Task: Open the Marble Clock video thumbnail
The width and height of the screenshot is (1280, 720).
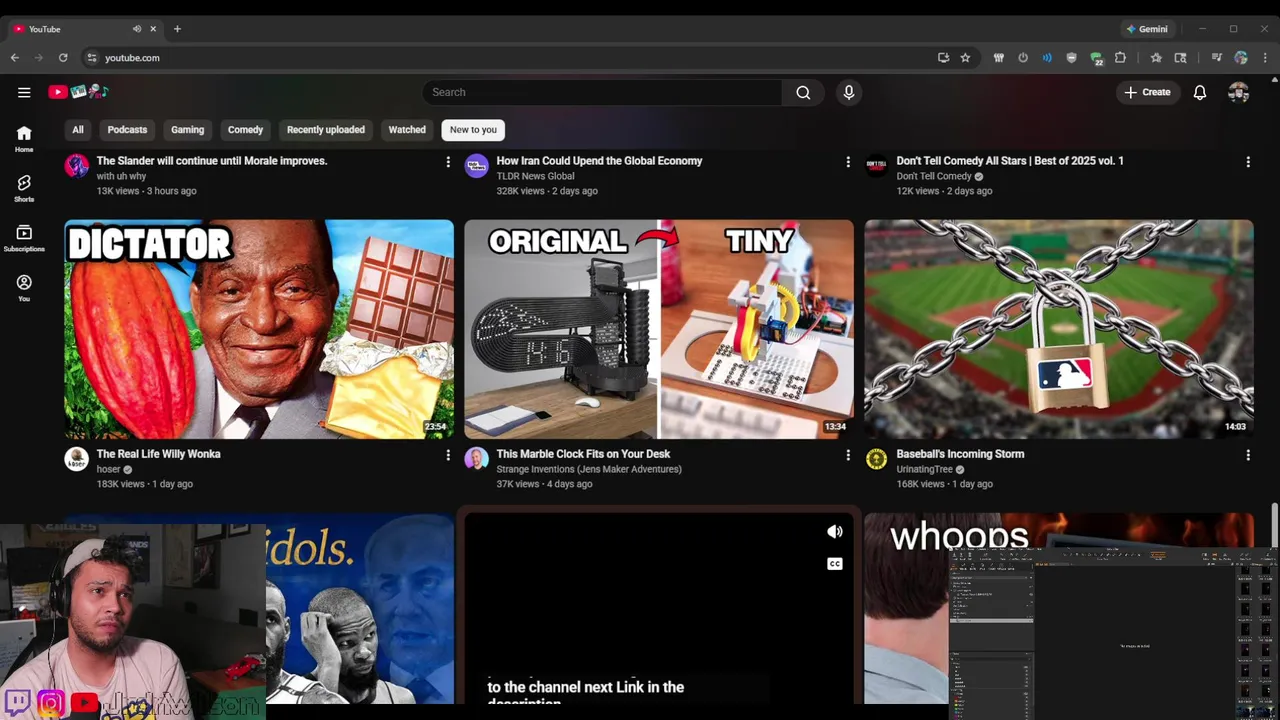Action: [x=659, y=329]
